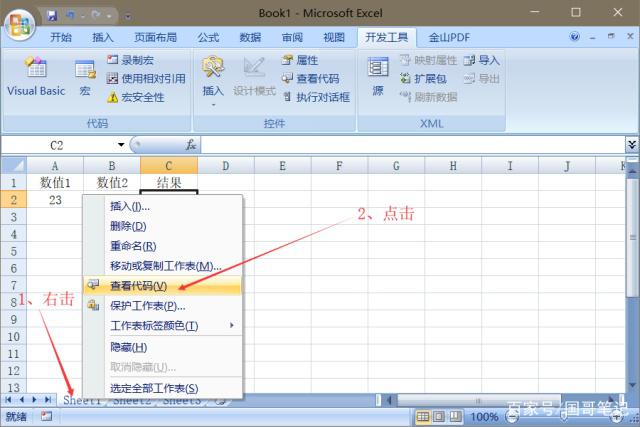Click 映射属性 map properties
The image size is (640, 427).
pos(428,60)
